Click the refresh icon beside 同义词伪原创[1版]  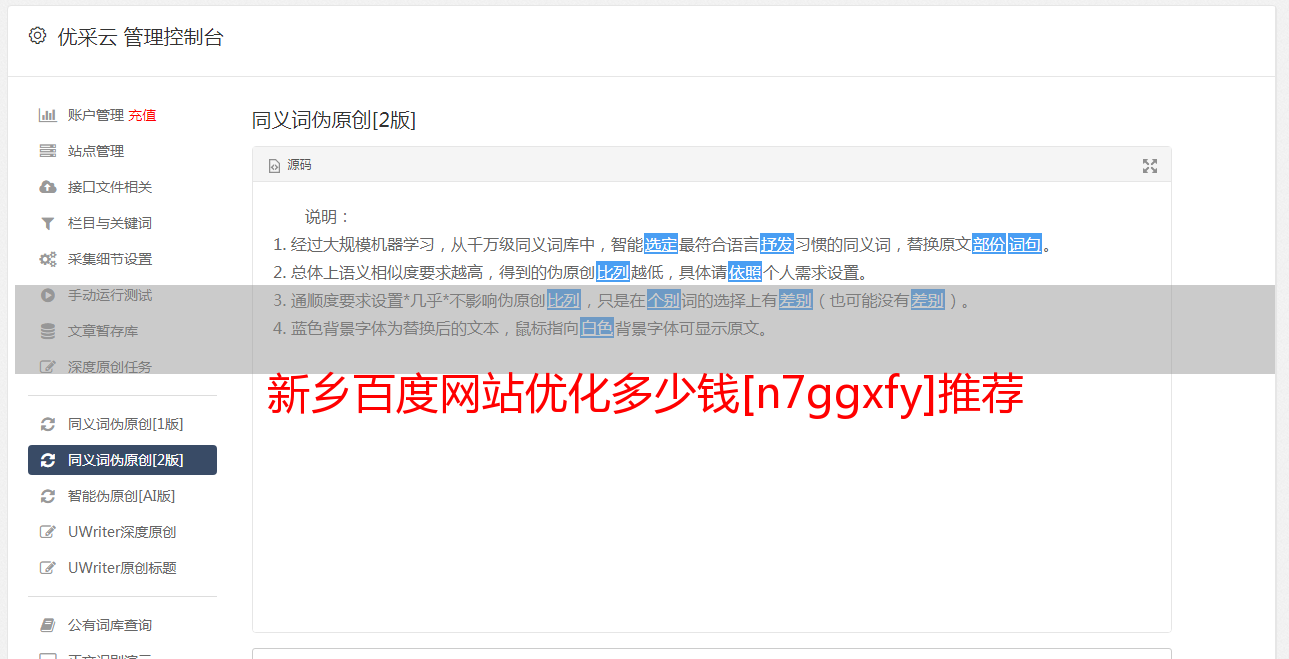[x=47, y=424]
